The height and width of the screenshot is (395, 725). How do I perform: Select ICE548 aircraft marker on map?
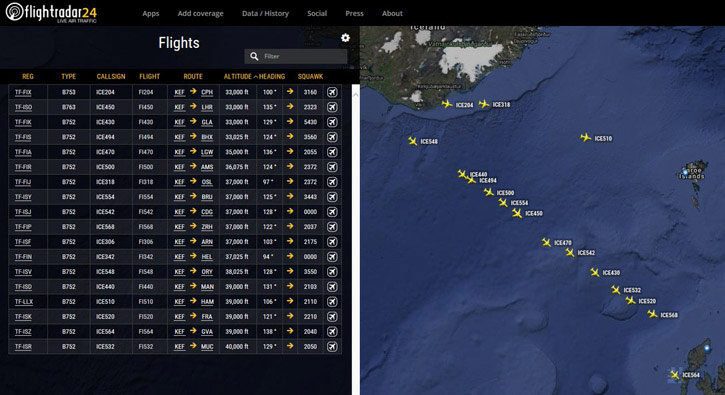tap(412, 141)
